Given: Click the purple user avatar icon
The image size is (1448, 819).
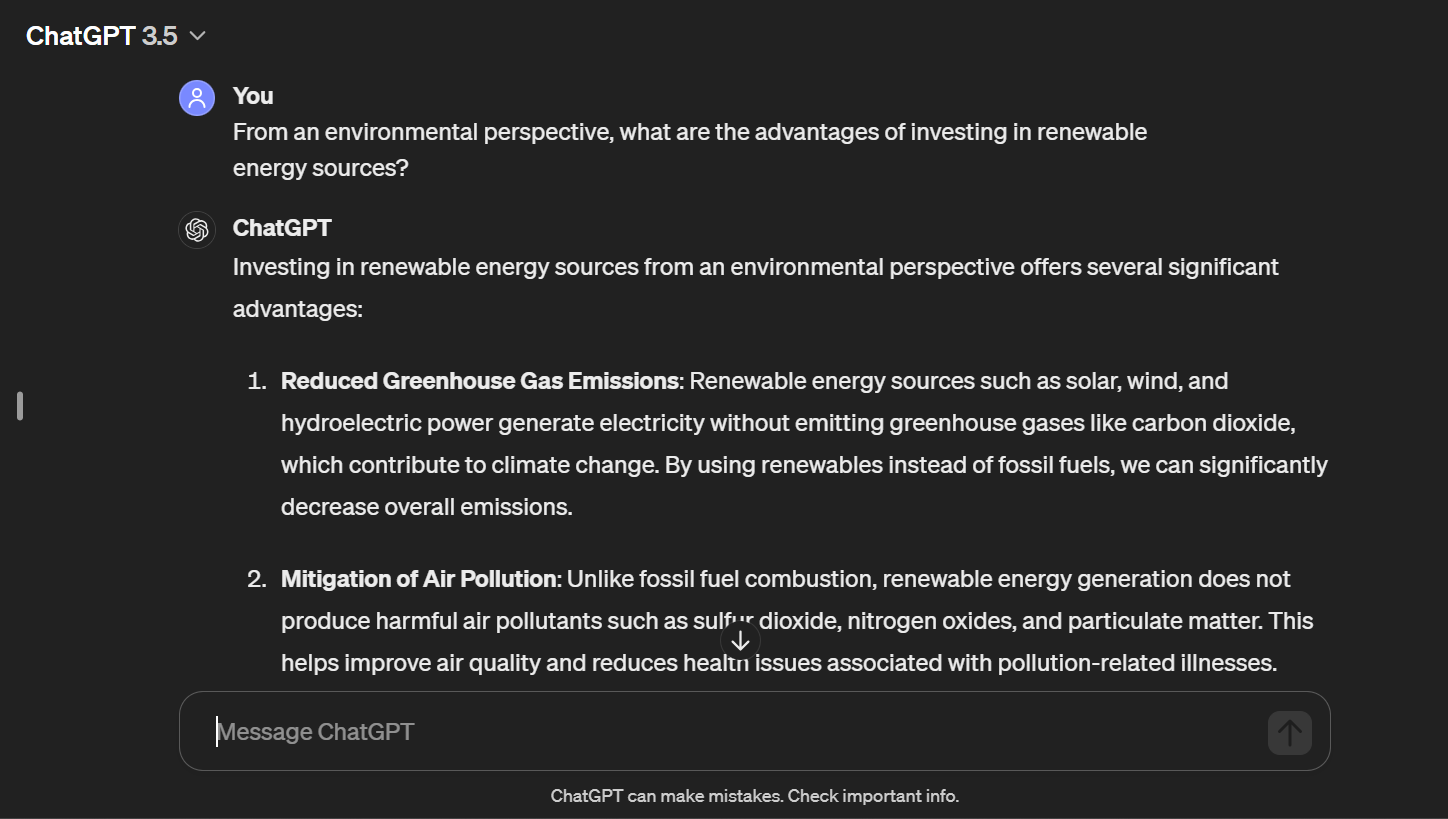Looking at the screenshot, I should [197, 98].
